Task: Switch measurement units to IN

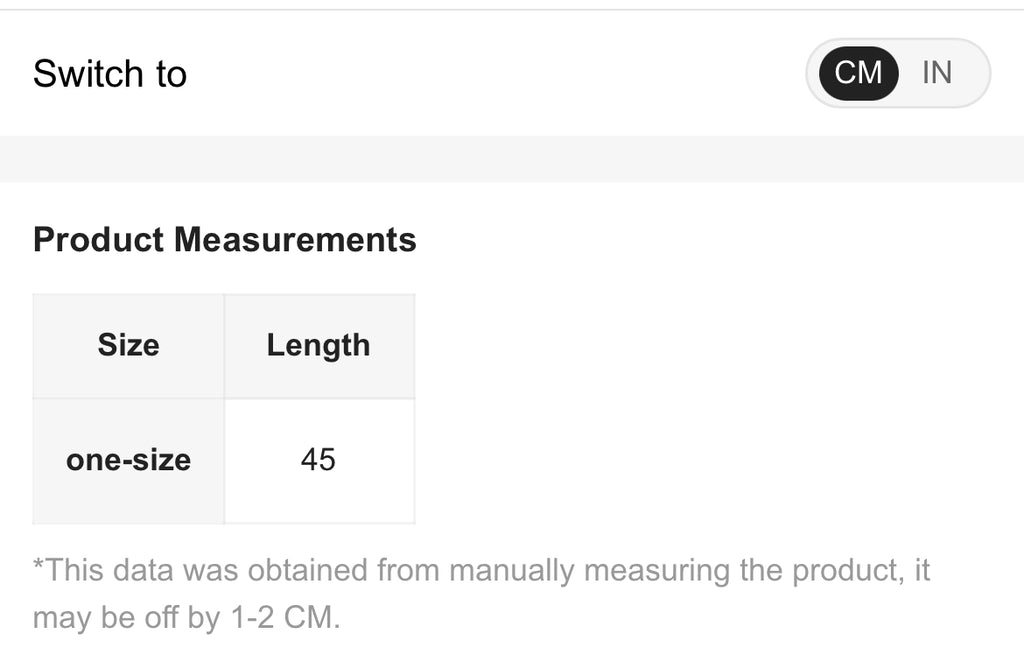Action: [x=937, y=73]
